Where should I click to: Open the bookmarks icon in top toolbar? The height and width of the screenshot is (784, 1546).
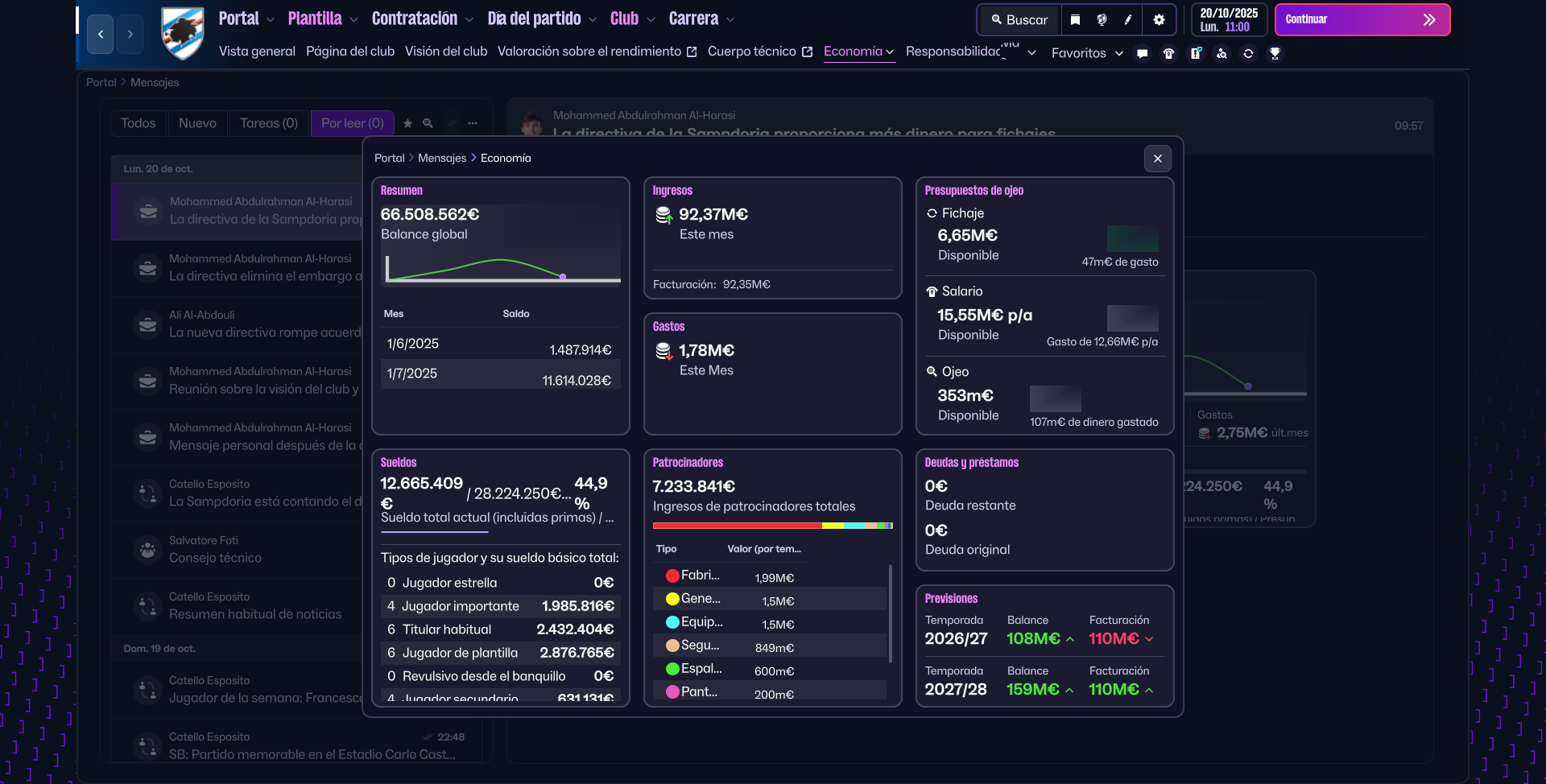tap(1075, 20)
